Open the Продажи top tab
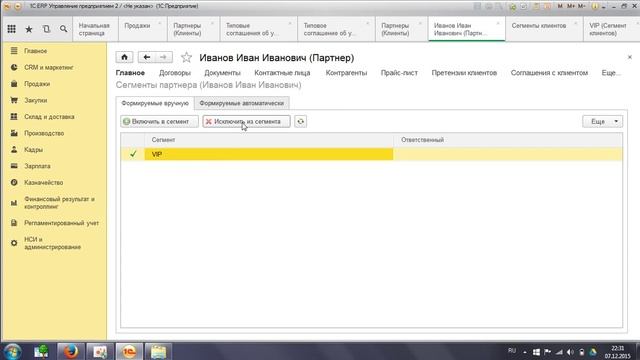 coord(142,29)
